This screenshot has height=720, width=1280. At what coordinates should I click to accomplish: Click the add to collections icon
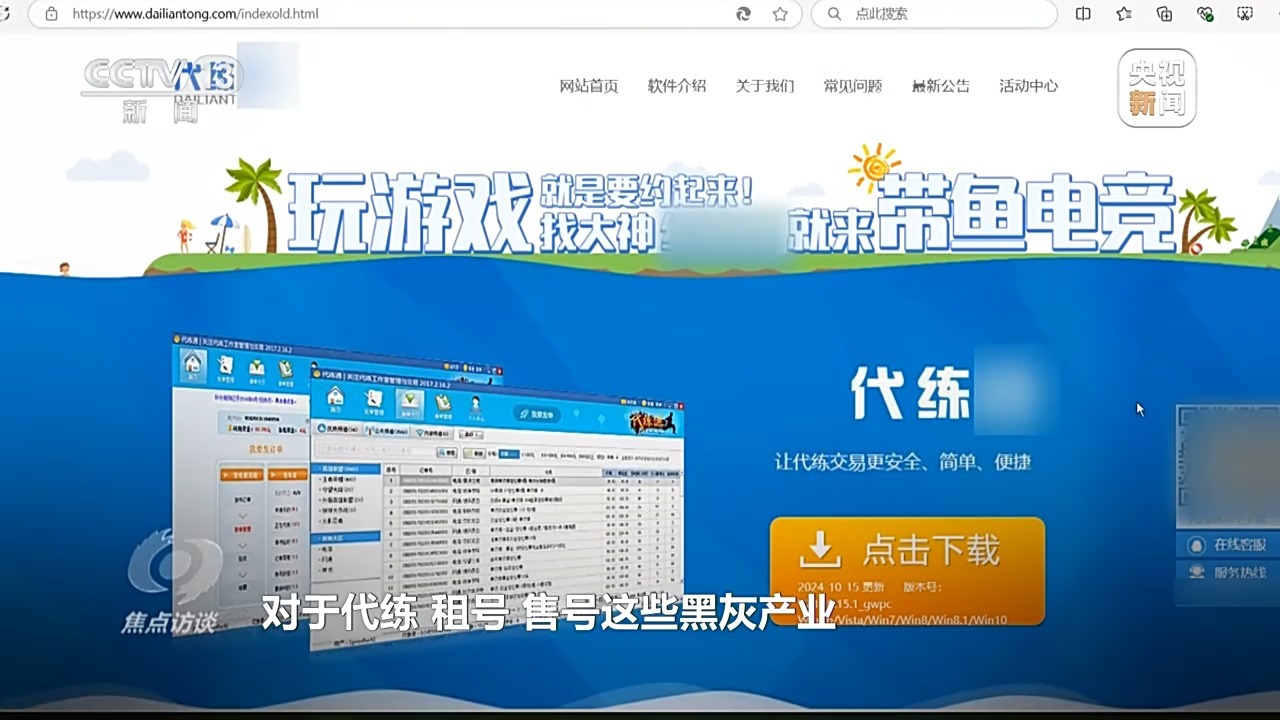pyautogui.click(x=1163, y=14)
